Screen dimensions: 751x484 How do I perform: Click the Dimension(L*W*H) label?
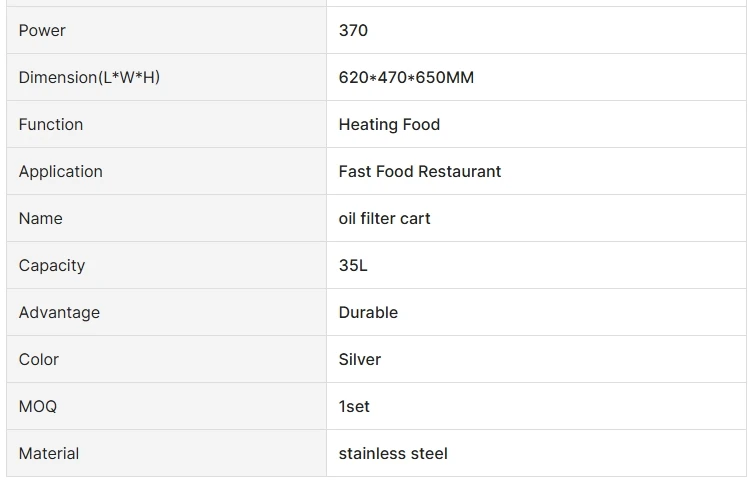click(89, 77)
